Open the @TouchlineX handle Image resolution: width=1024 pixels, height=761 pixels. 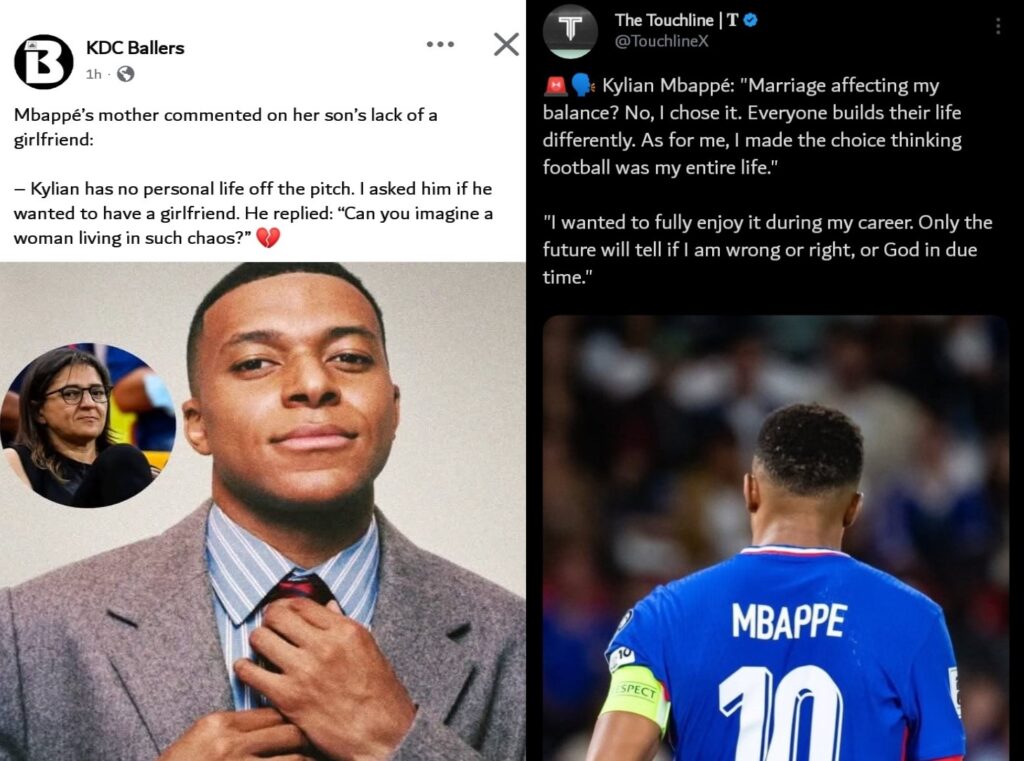[661, 41]
